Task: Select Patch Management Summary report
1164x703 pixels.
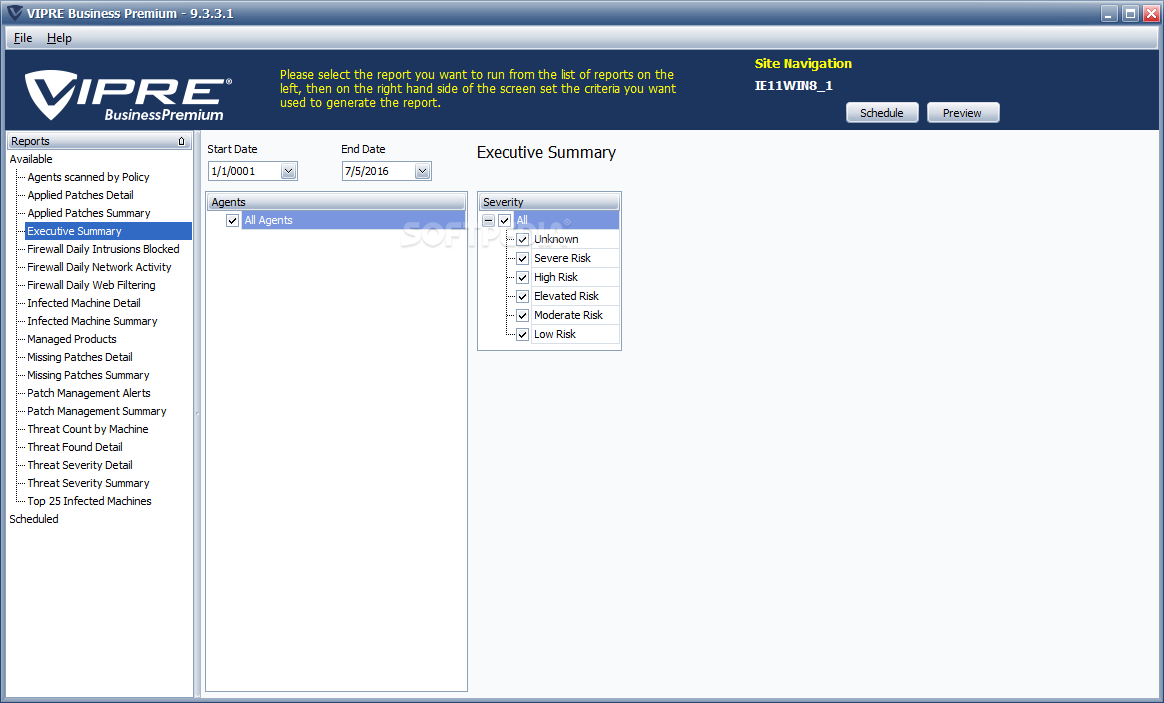Action: [x=97, y=411]
